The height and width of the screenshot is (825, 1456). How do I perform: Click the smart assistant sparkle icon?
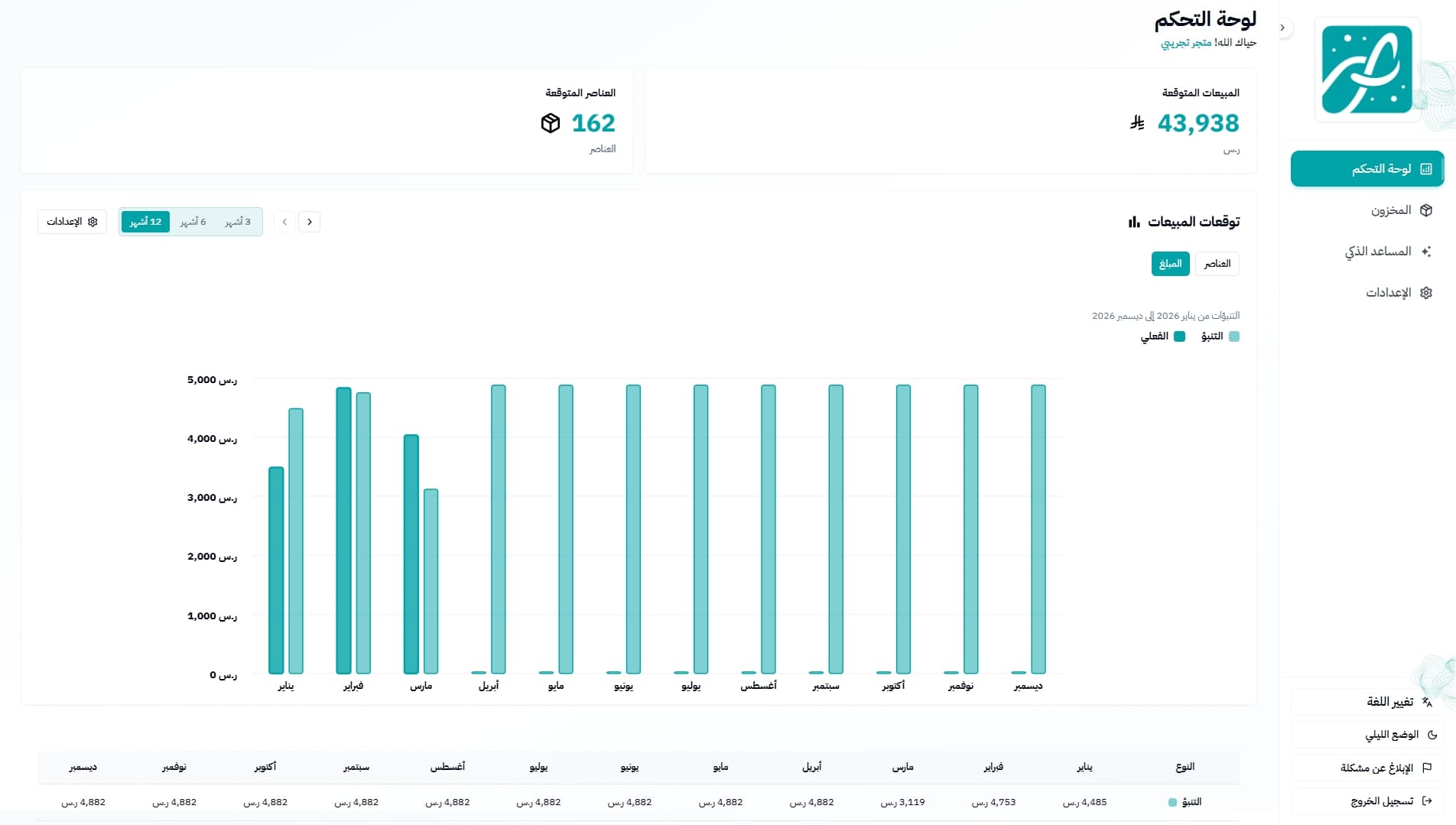(1425, 252)
